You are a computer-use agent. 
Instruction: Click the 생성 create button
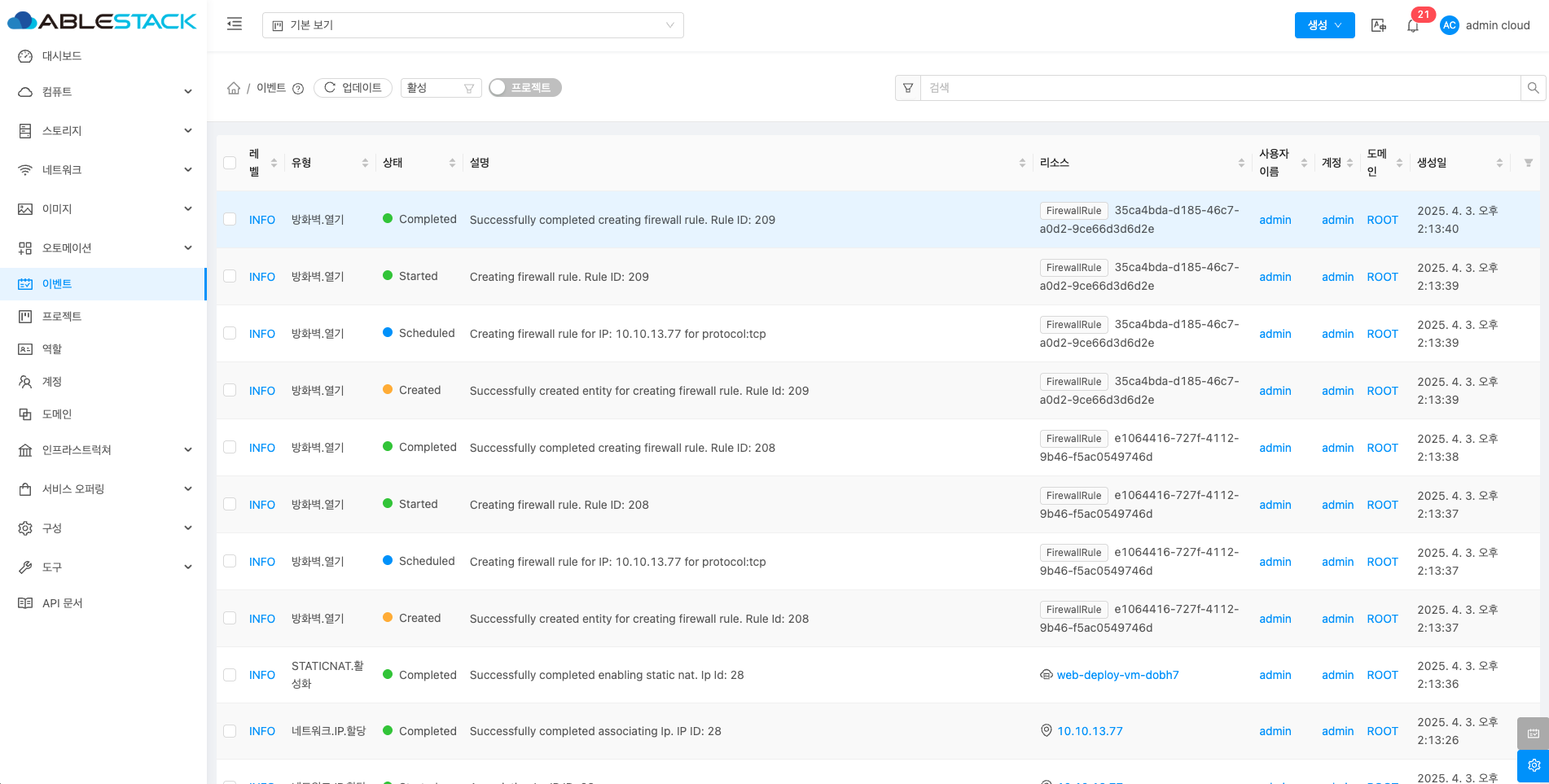[x=1324, y=25]
